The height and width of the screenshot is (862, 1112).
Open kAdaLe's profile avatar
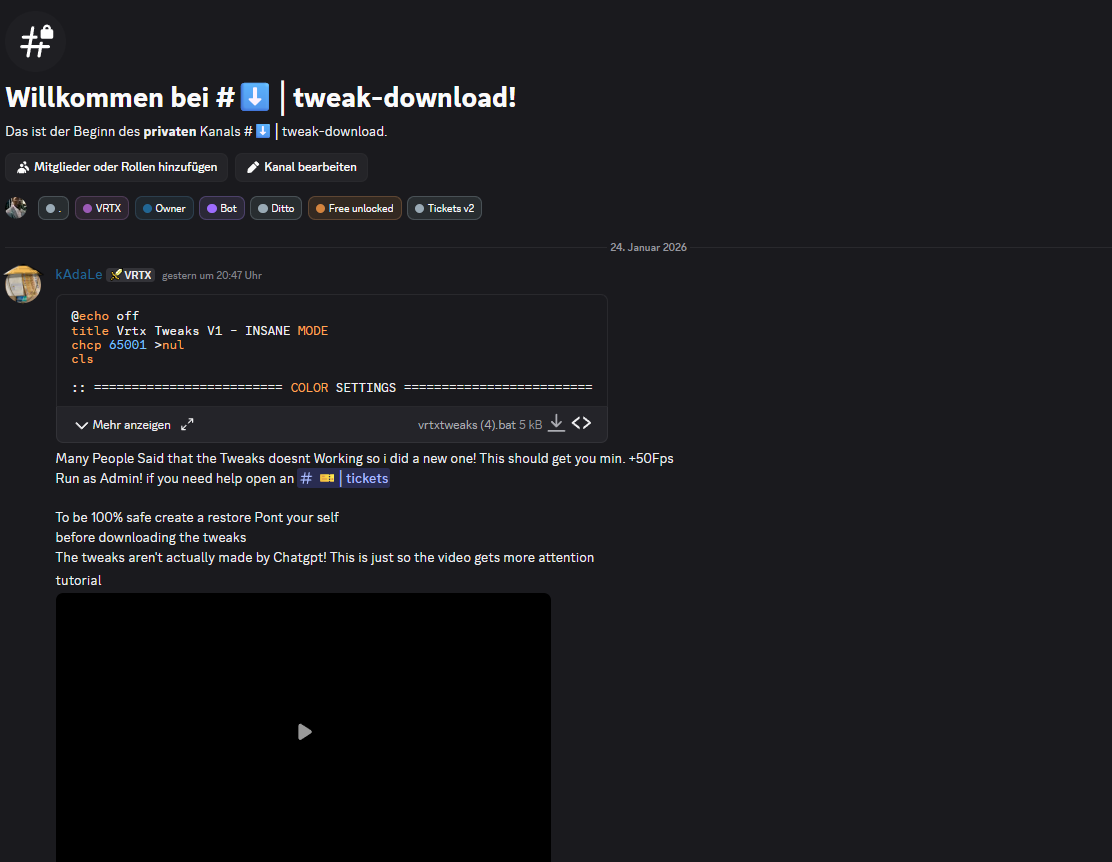22,284
